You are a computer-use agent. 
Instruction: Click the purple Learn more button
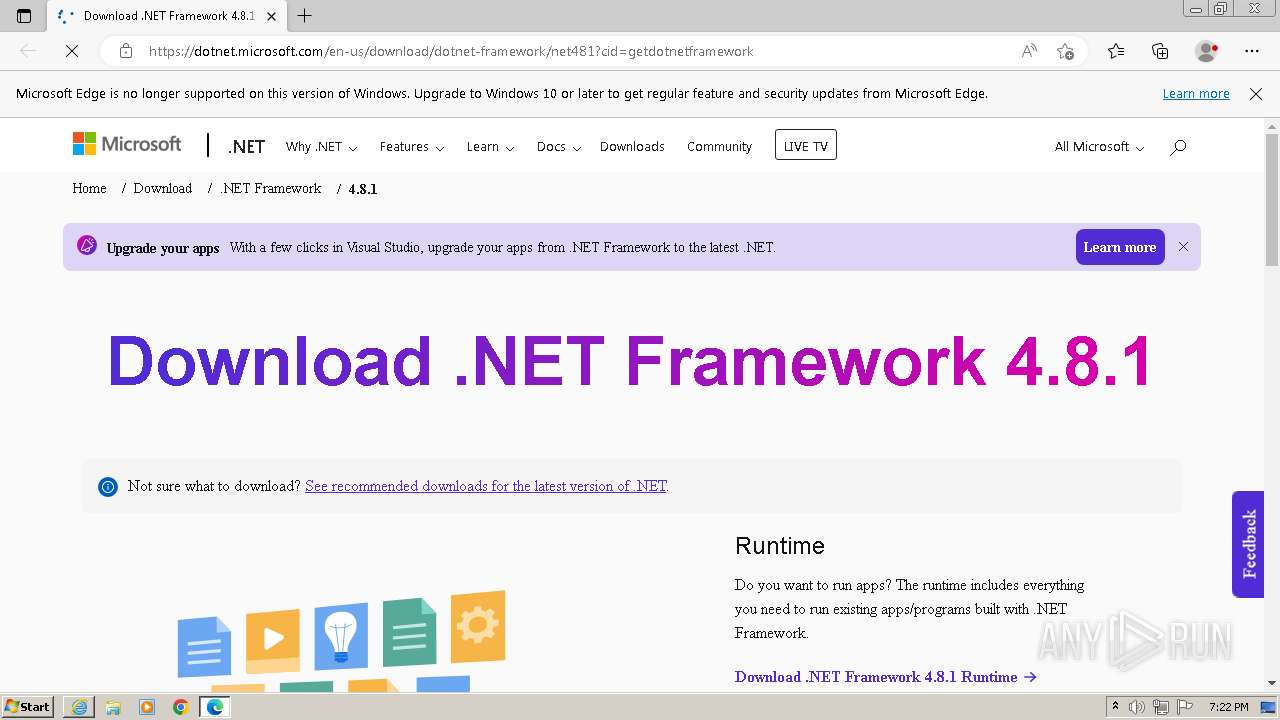click(x=1120, y=247)
